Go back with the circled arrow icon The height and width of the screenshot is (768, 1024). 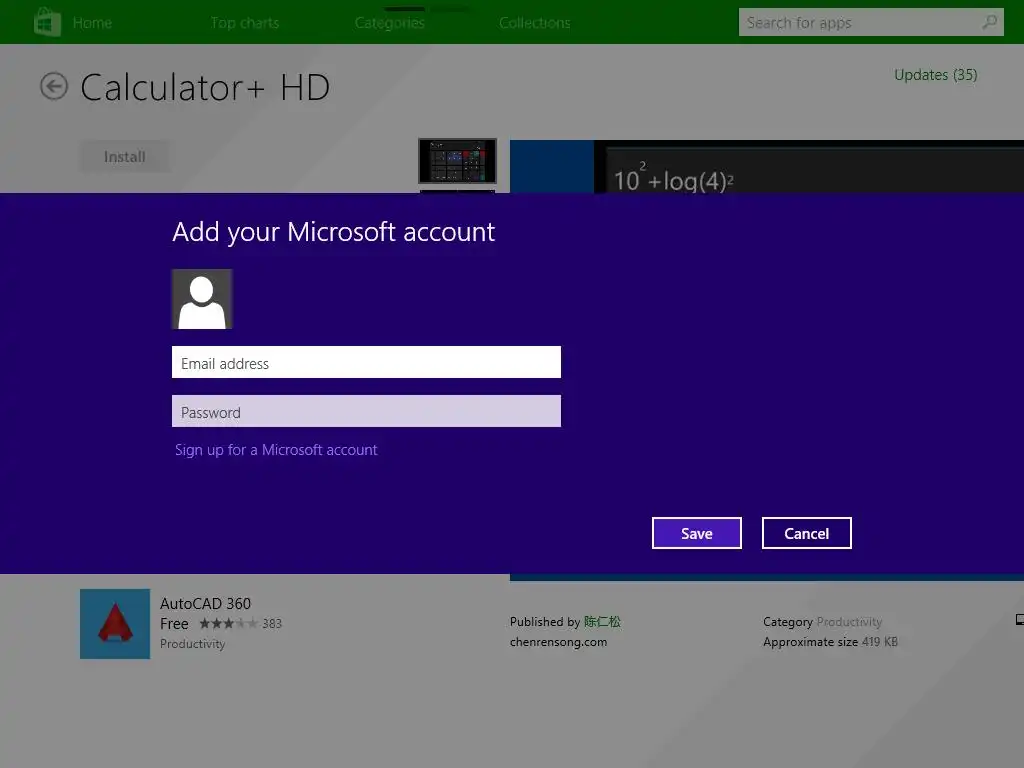pos(54,86)
